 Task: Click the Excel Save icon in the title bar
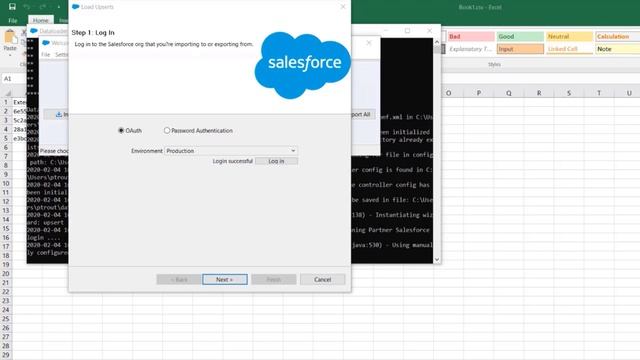[x=12, y=7]
